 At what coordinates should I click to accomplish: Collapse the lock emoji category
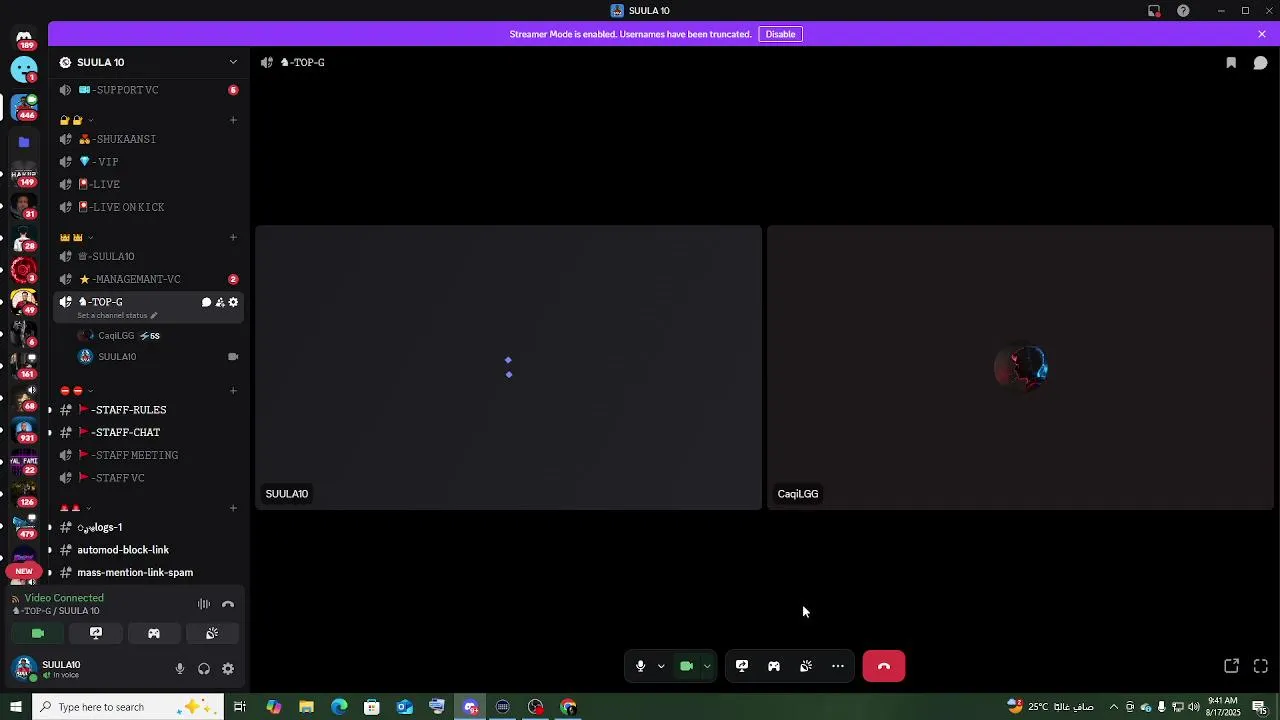tap(77, 120)
